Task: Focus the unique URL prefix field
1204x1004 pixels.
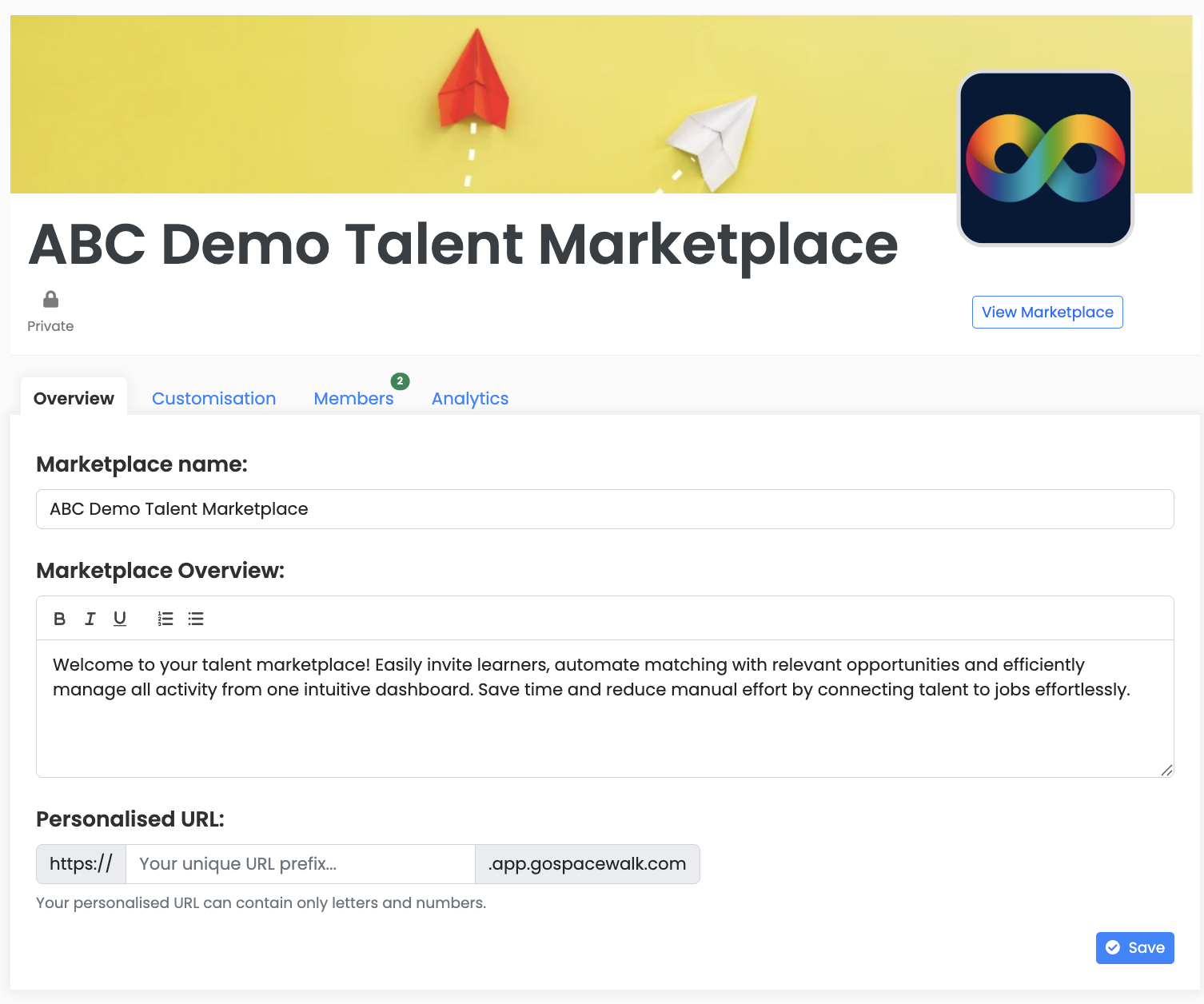Action: (301, 864)
